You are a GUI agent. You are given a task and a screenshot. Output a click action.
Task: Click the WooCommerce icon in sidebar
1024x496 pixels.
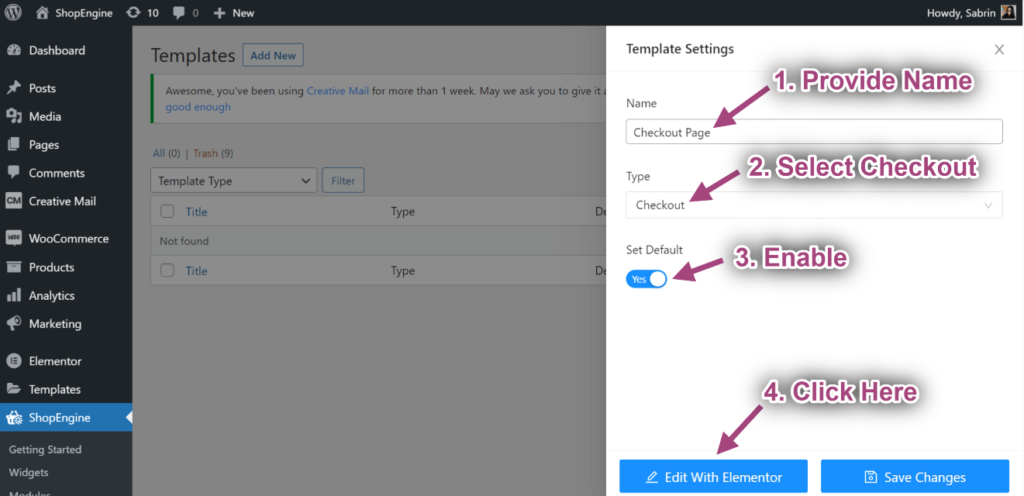click(14, 239)
